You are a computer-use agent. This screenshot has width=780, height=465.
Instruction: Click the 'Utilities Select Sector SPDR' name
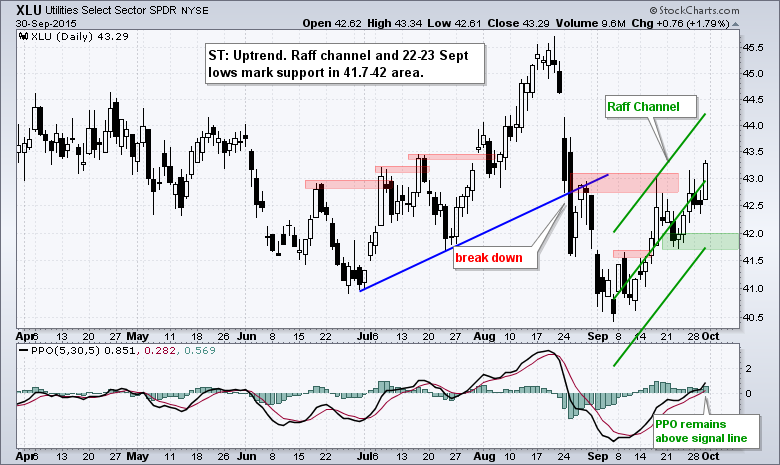tap(110, 10)
